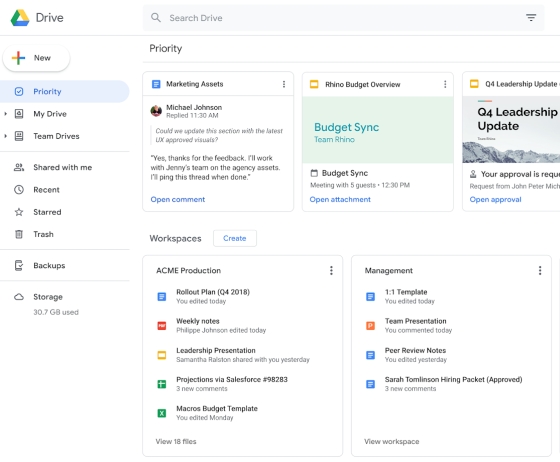The image size is (560, 462).
Task: Click Marketing Assets Docs file icon
Action: [x=156, y=84]
